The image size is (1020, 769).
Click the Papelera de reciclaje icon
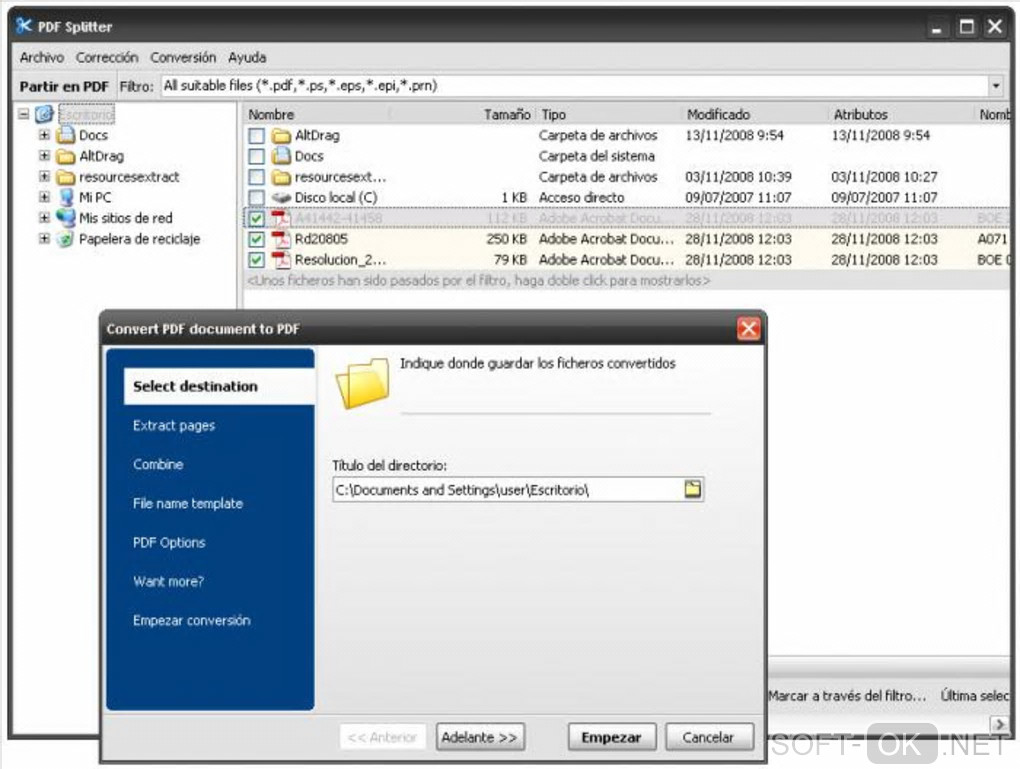click(65, 239)
